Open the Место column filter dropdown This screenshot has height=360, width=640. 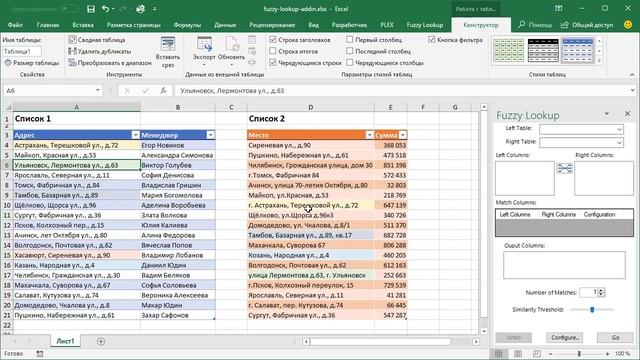(369, 135)
